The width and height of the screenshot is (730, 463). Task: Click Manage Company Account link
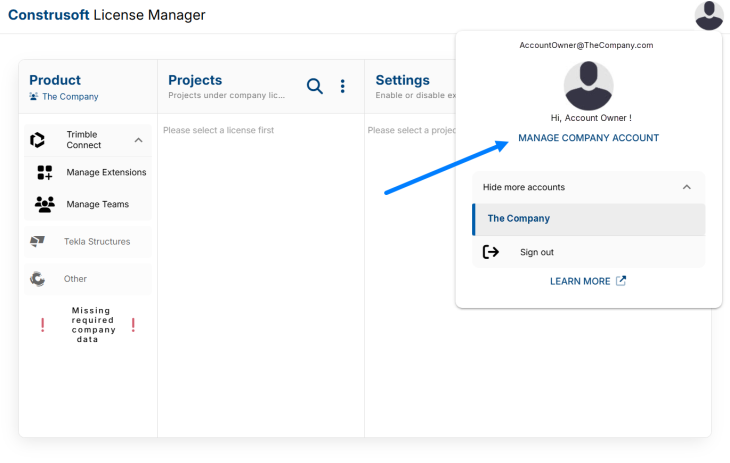coord(588,138)
